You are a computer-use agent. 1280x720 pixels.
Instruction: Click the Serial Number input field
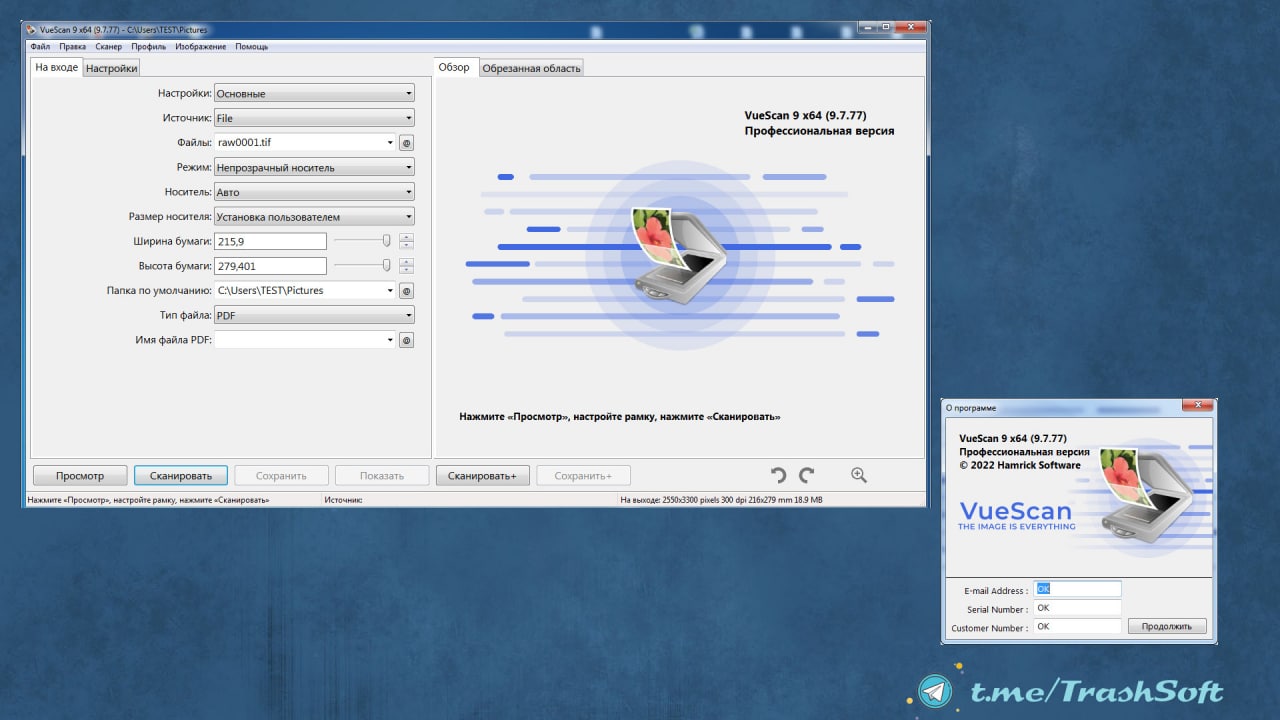coord(1077,608)
